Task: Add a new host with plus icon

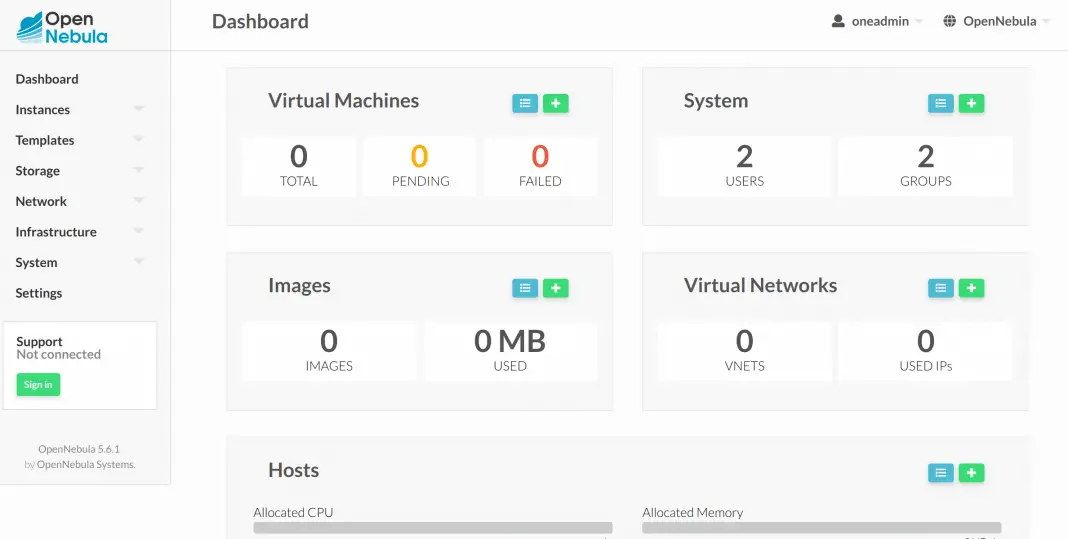Action: click(971, 473)
